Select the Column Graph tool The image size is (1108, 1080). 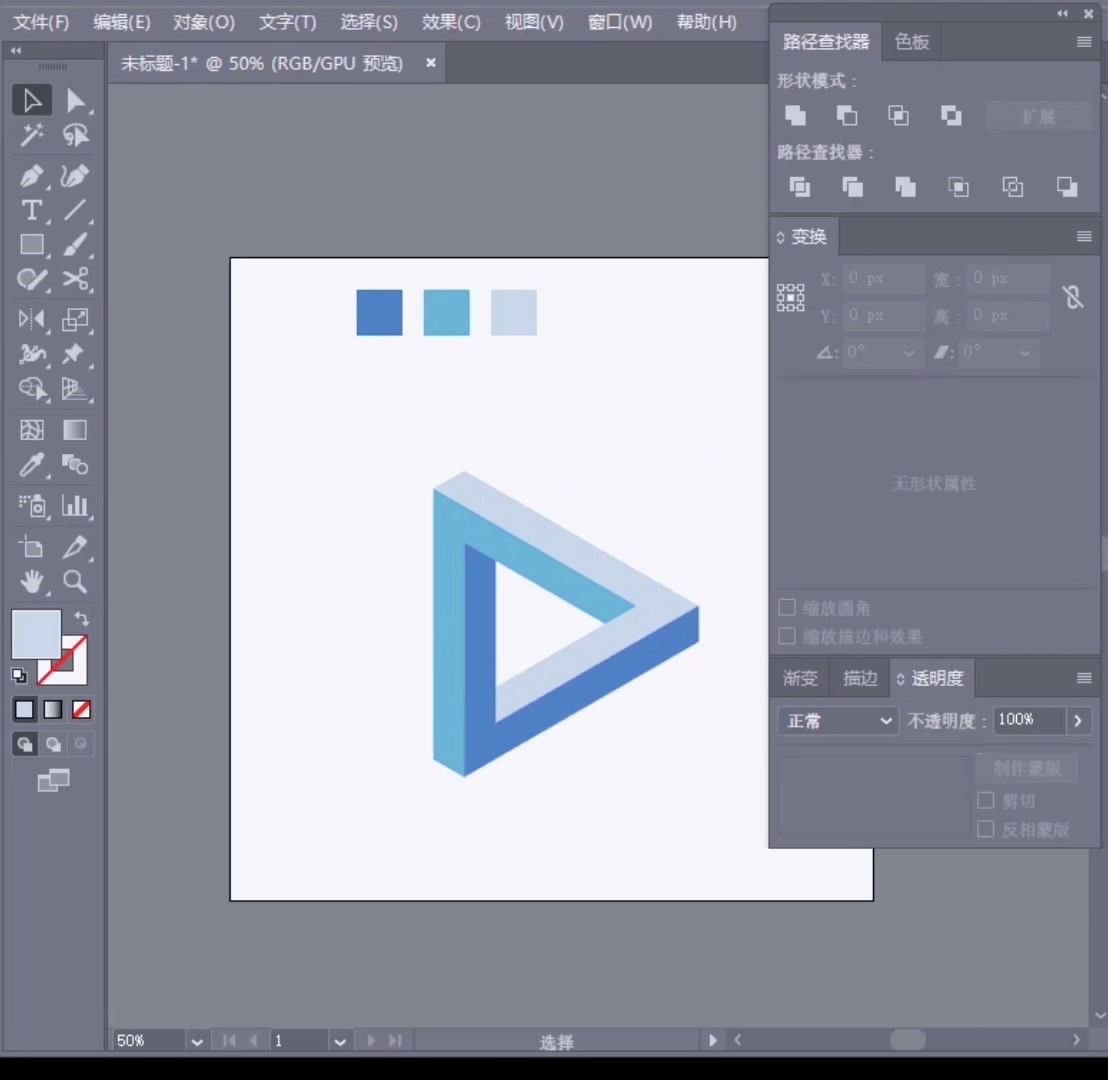click(x=75, y=505)
